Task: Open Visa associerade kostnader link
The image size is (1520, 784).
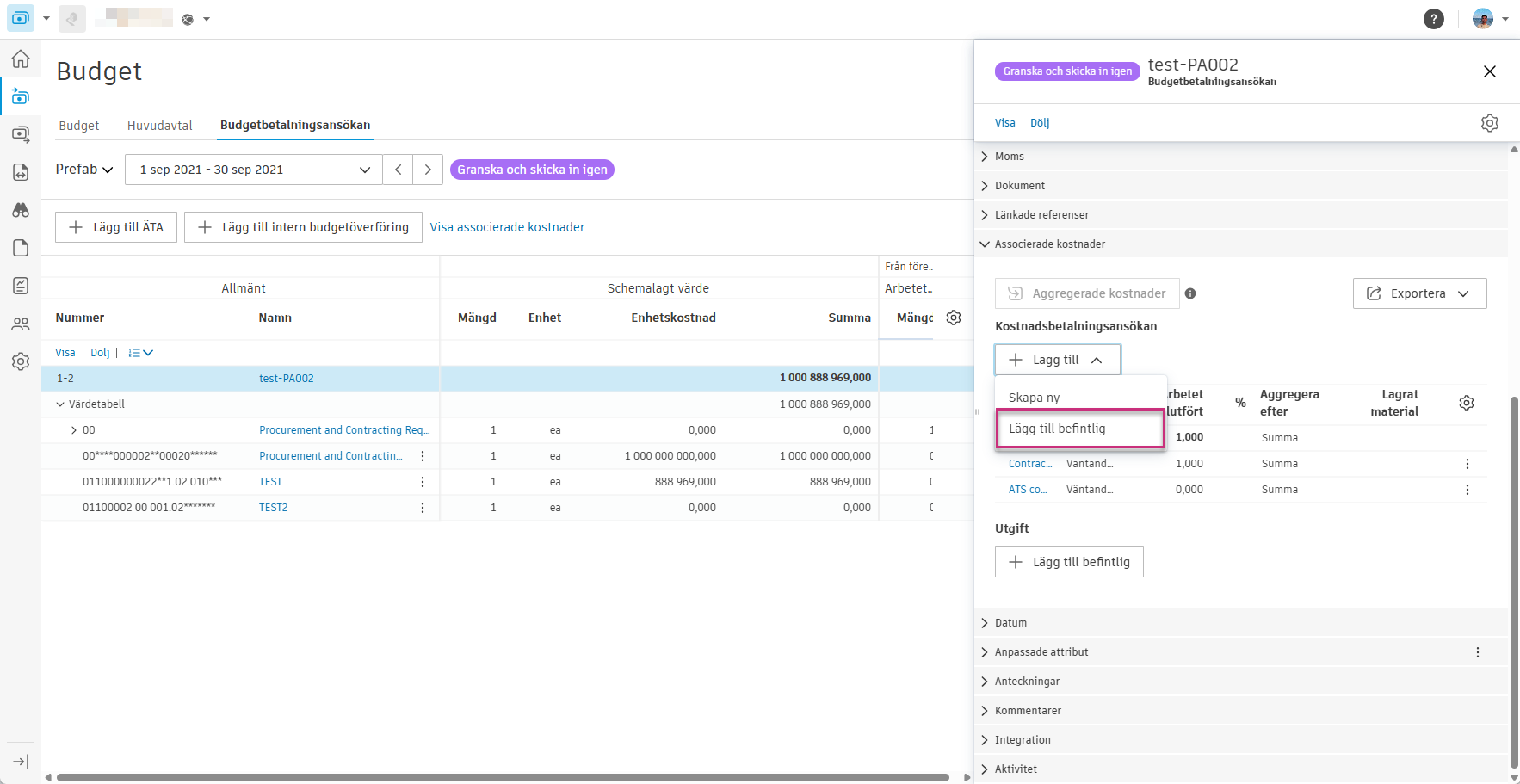Action: 507,227
